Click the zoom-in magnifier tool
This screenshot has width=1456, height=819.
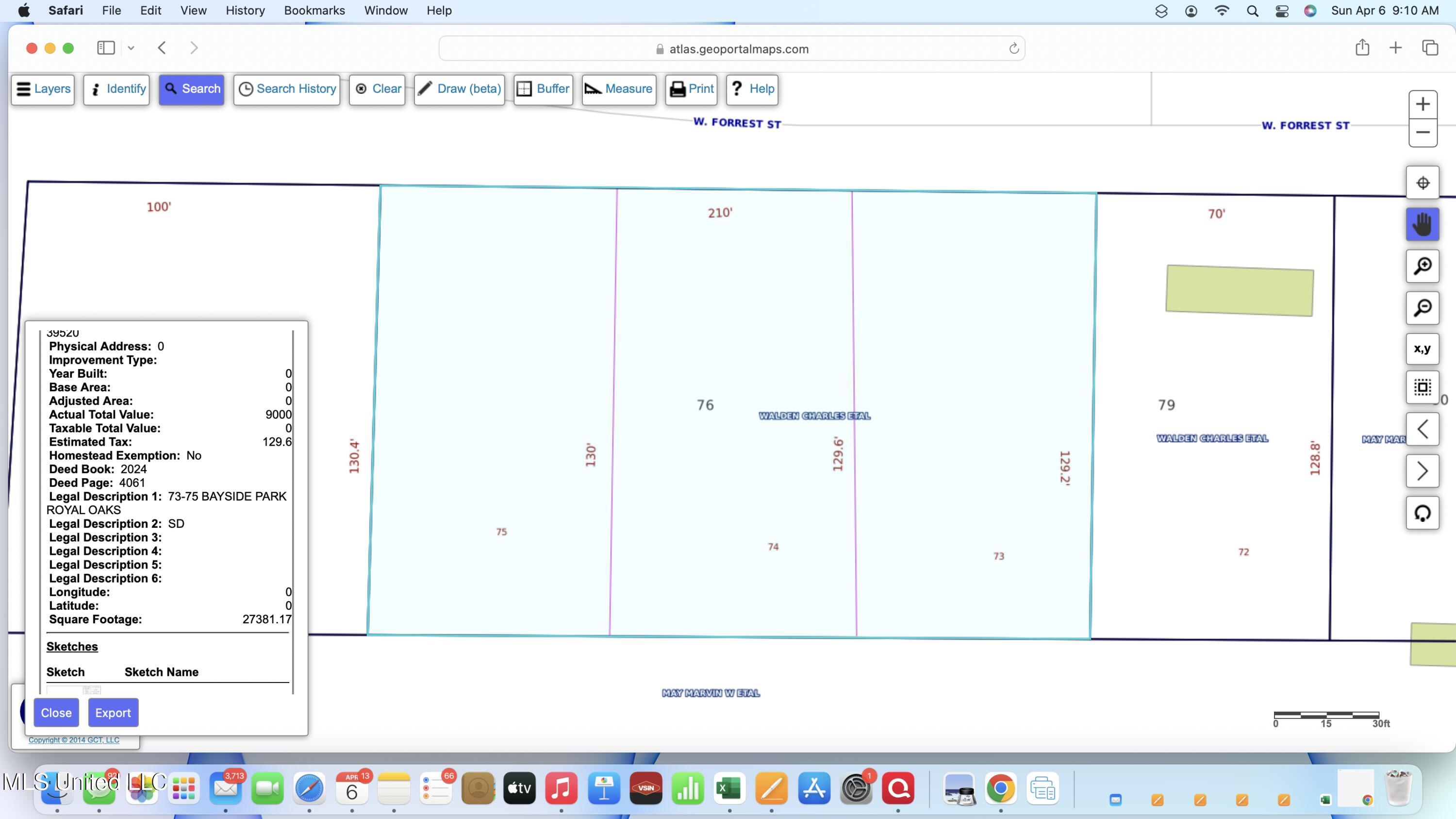(x=1422, y=266)
